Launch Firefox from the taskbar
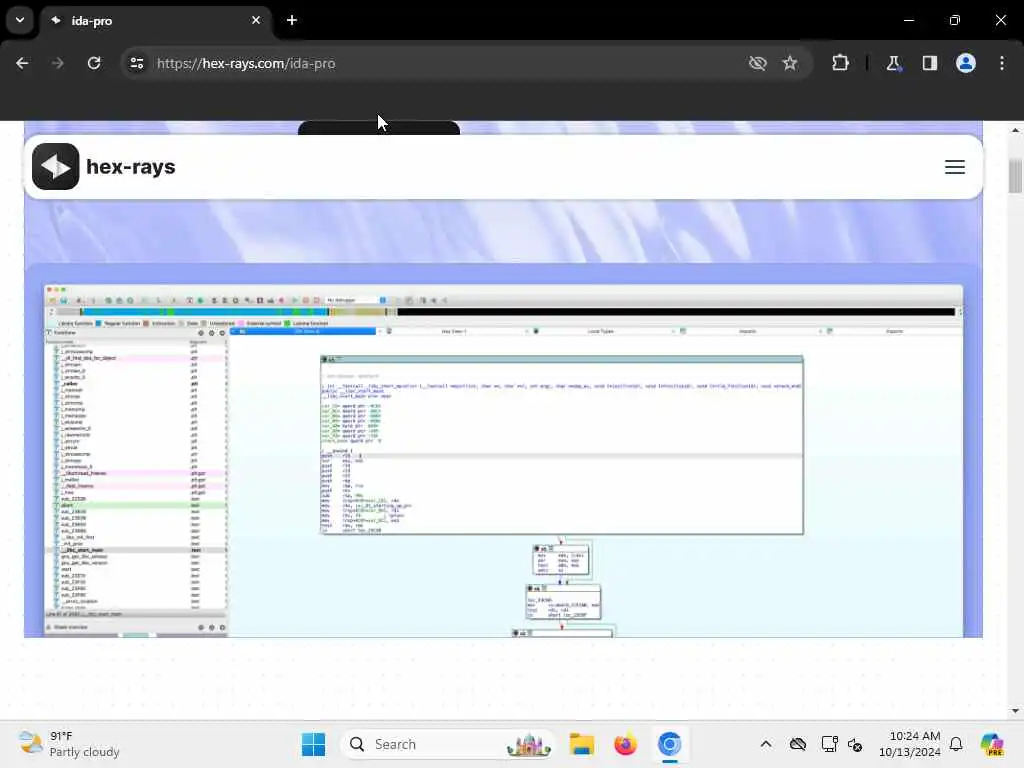The width and height of the screenshot is (1024, 768). click(x=625, y=744)
